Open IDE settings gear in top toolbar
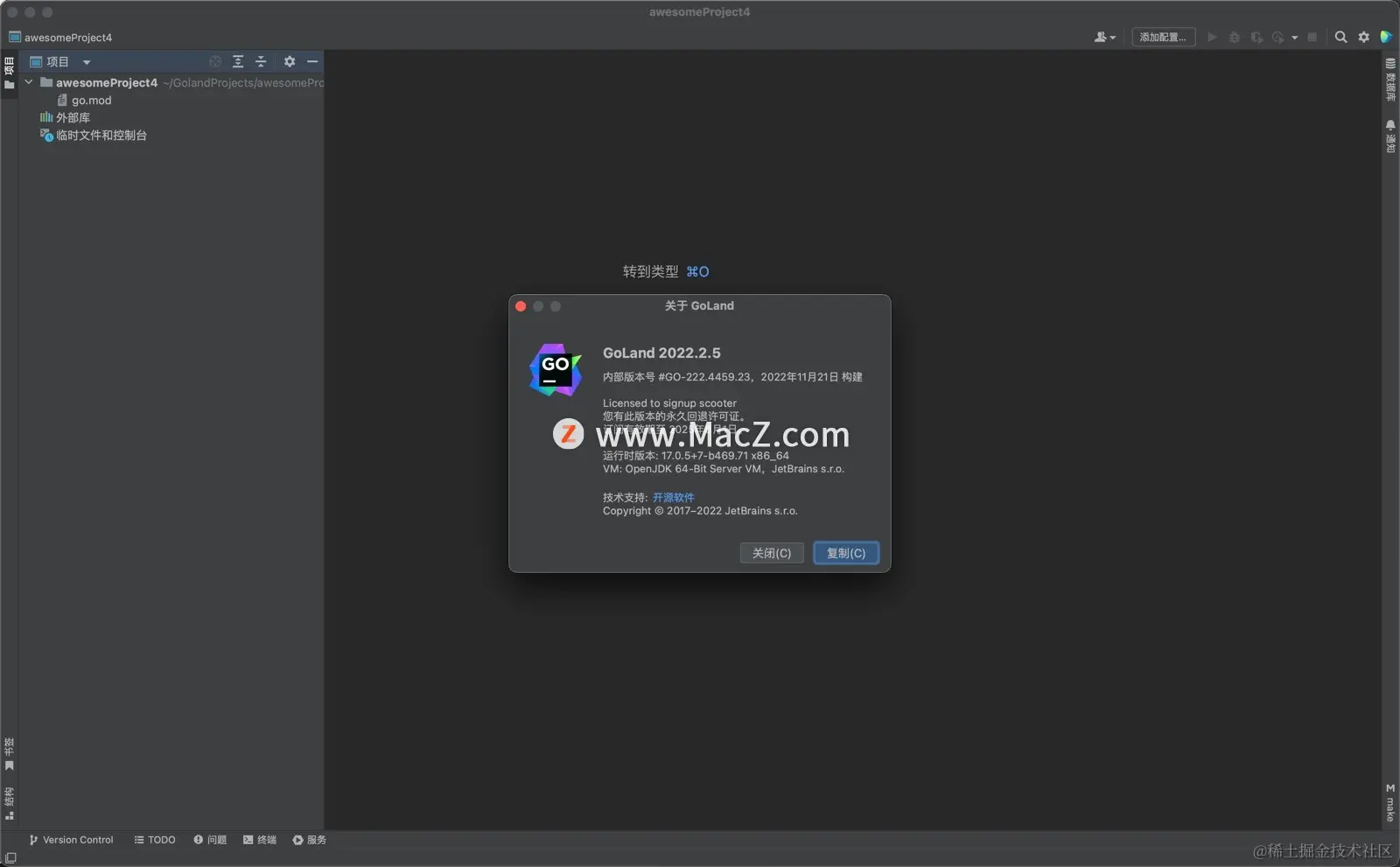 pyautogui.click(x=1363, y=37)
